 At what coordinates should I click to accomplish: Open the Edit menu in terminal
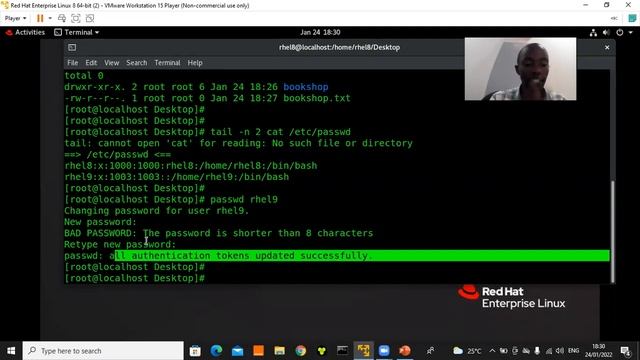coord(91,63)
